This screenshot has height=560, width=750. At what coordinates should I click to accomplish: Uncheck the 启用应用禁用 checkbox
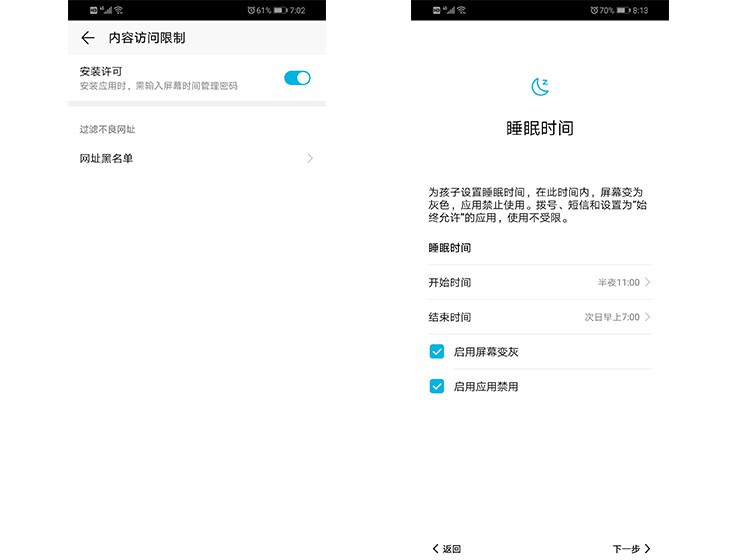(437, 386)
